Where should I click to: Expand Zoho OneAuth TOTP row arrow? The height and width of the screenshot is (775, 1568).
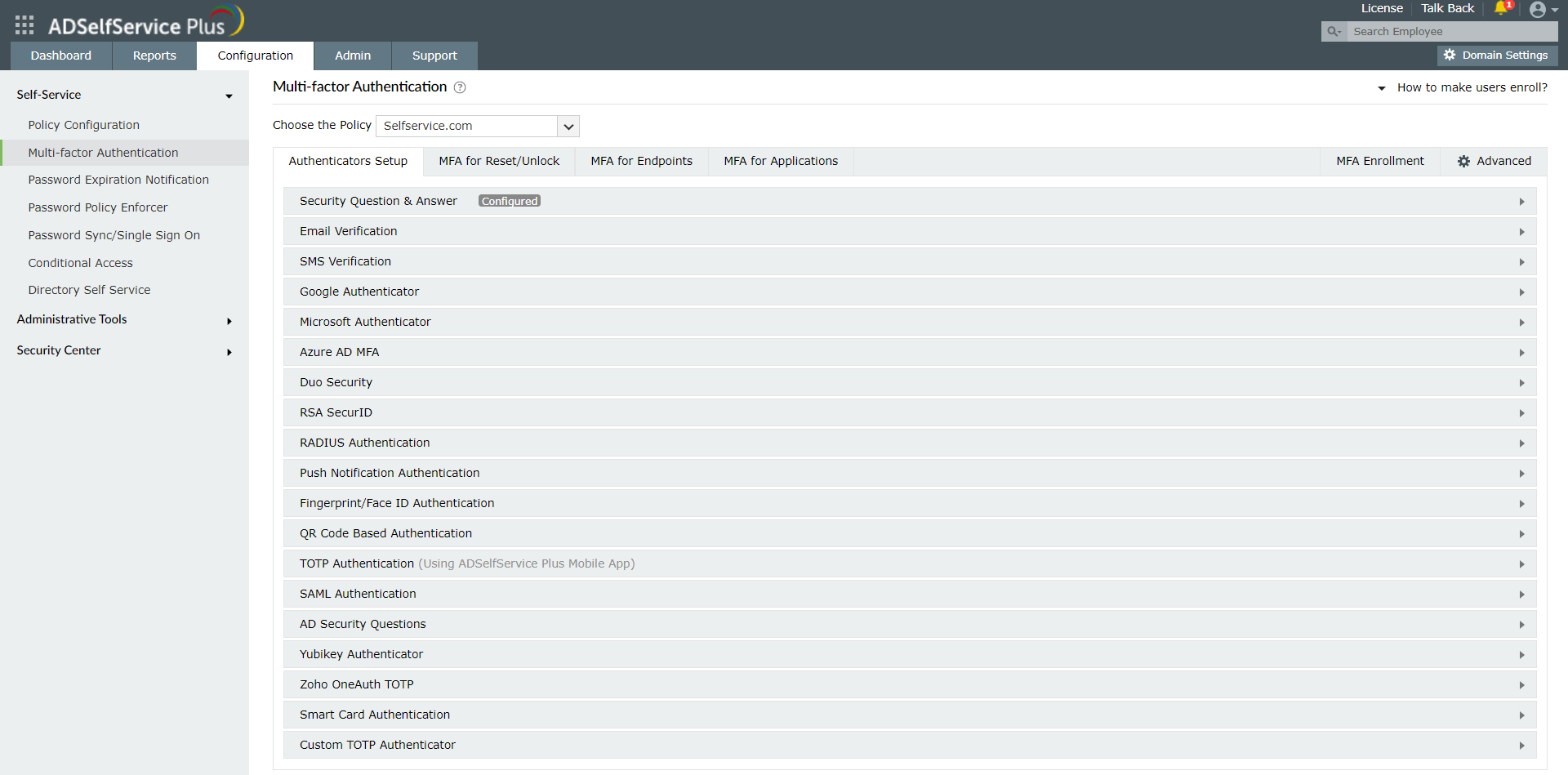pos(1522,685)
